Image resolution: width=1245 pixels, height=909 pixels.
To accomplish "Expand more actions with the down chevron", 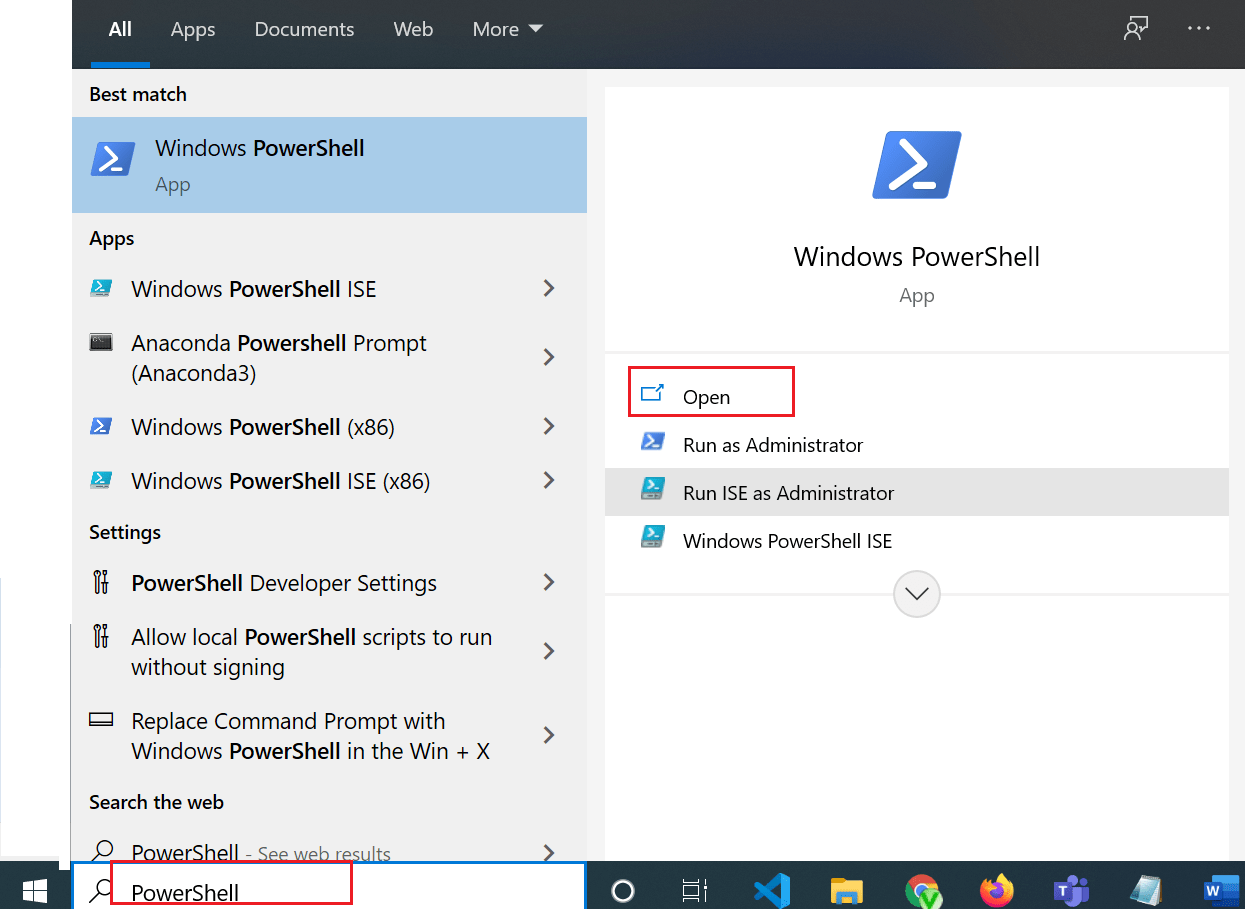I will 916,593.
